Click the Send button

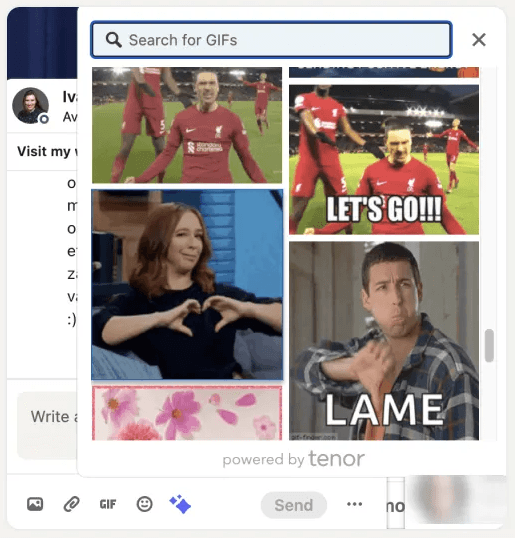294,505
